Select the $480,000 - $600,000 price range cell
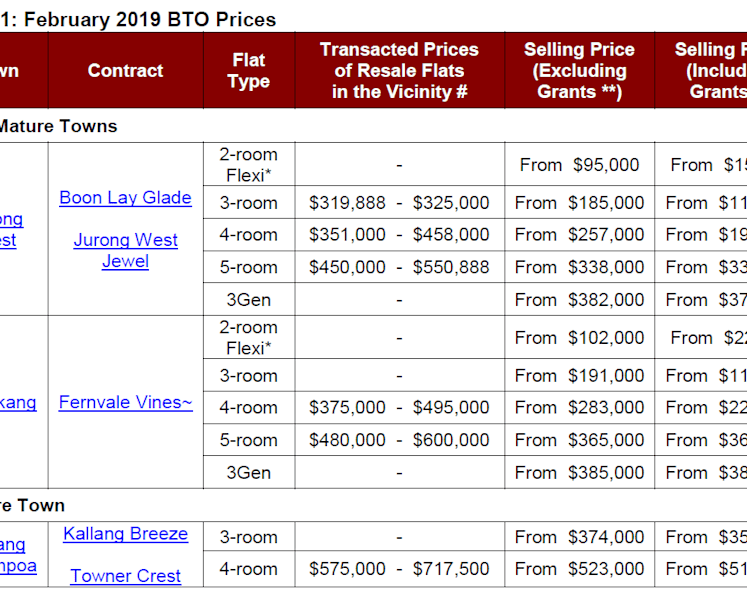This screenshot has width=747, height=598. [x=399, y=440]
